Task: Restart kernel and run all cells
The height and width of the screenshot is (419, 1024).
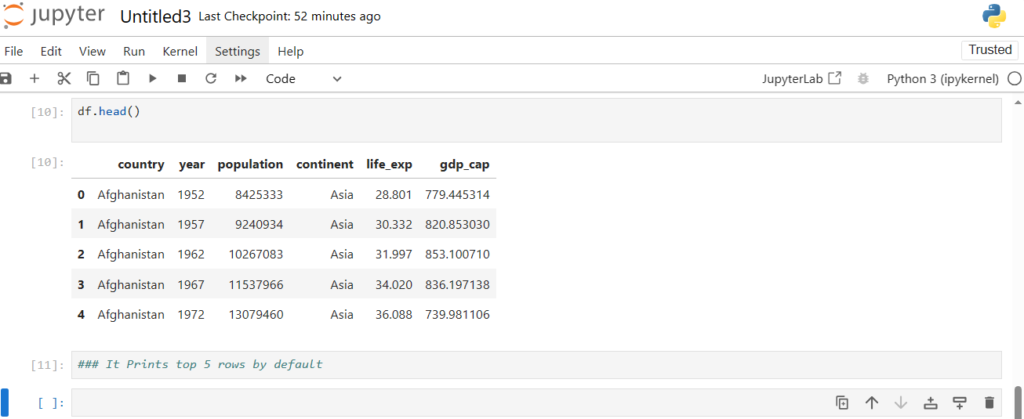Action: [x=240, y=78]
